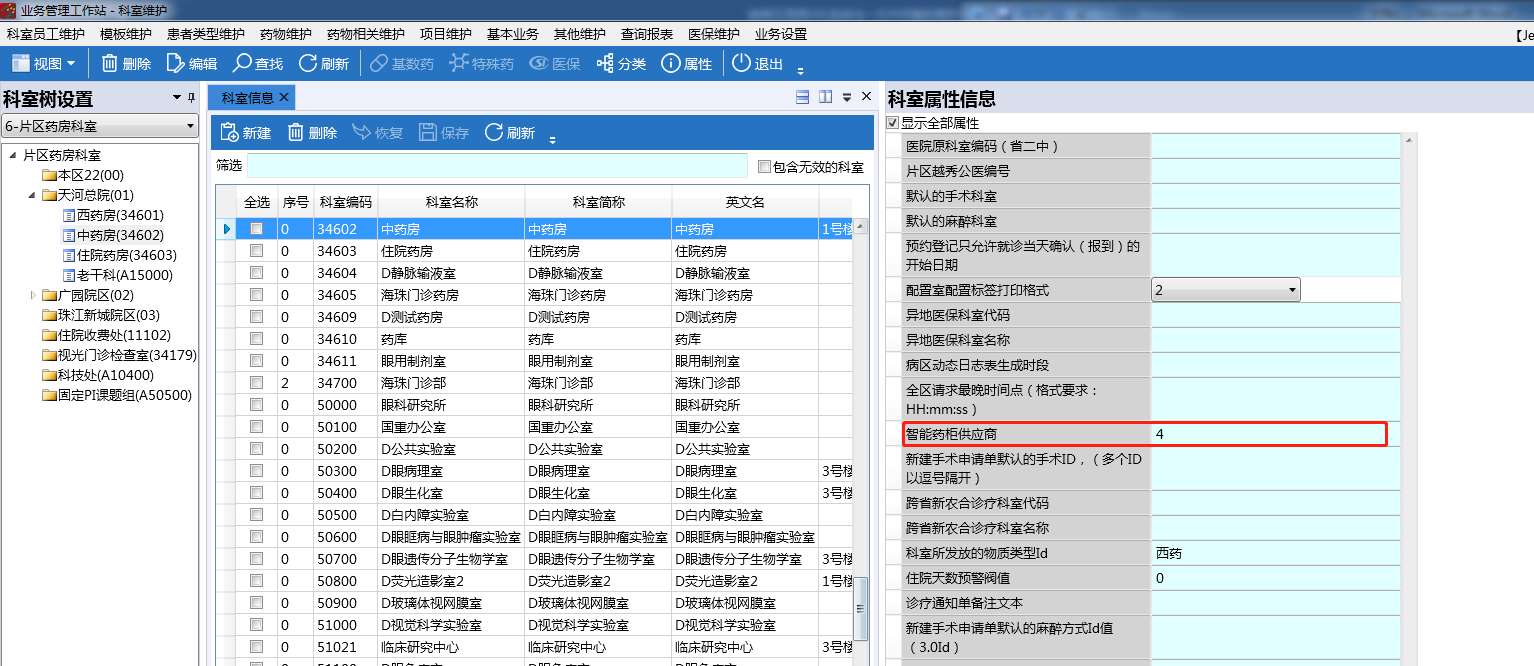Enable 包含无效的科室 checkbox

click(764, 167)
